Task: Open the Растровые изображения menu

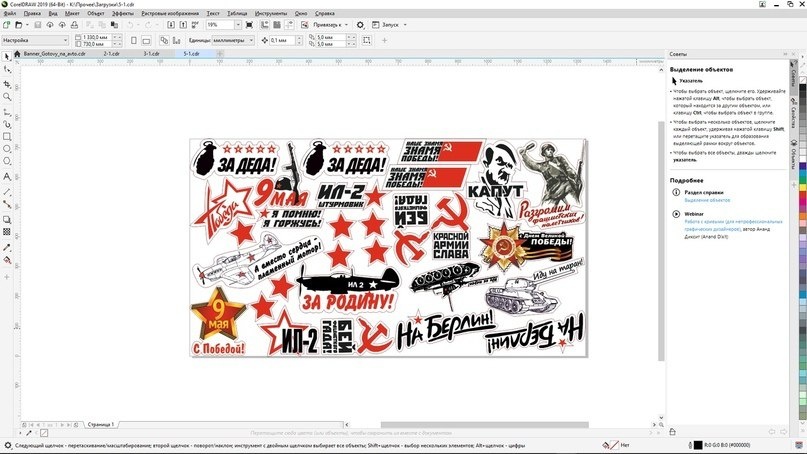Action: coord(170,13)
